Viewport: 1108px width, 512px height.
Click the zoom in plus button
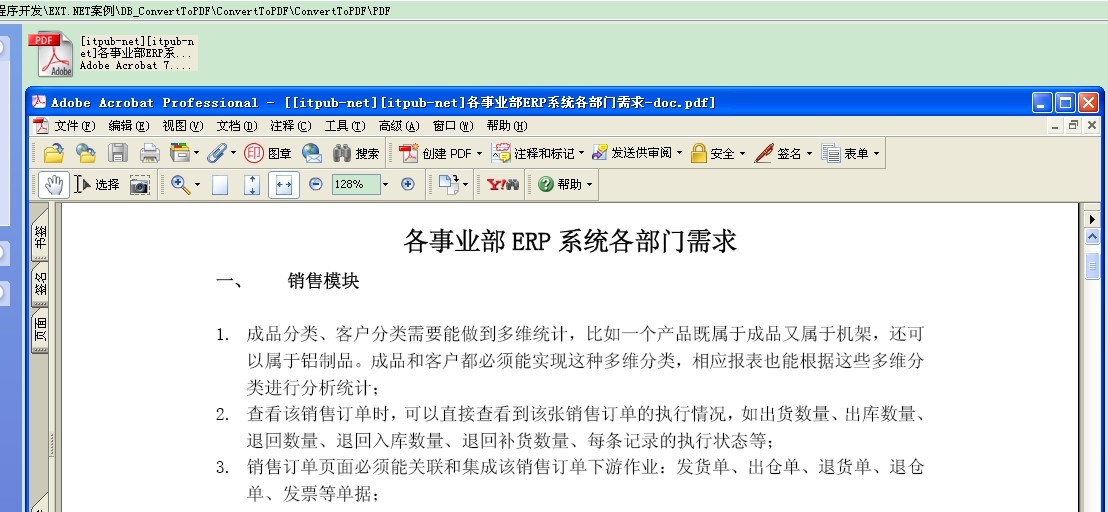(408, 184)
